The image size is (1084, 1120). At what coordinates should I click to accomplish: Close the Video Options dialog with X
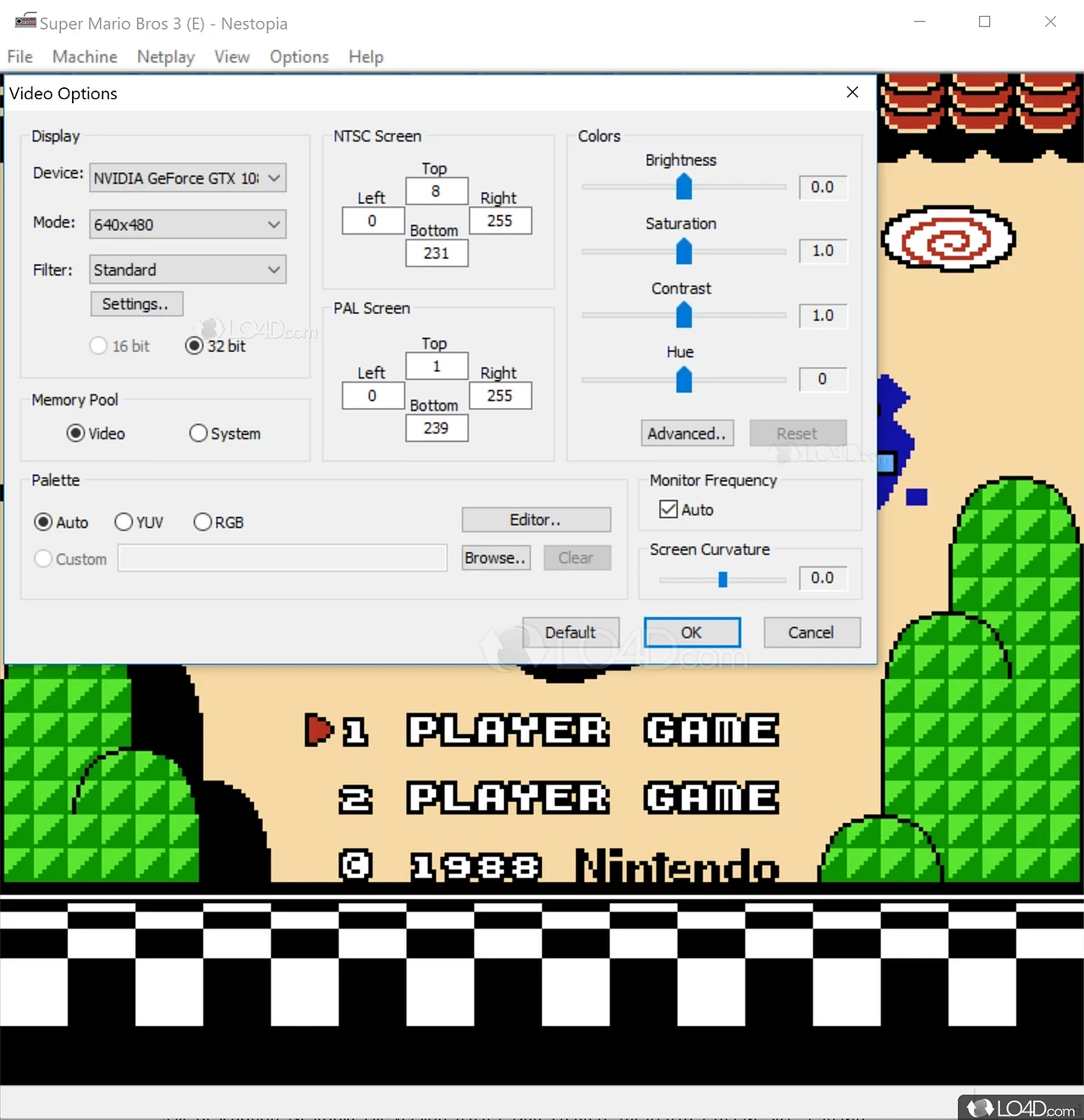(x=853, y=92)
